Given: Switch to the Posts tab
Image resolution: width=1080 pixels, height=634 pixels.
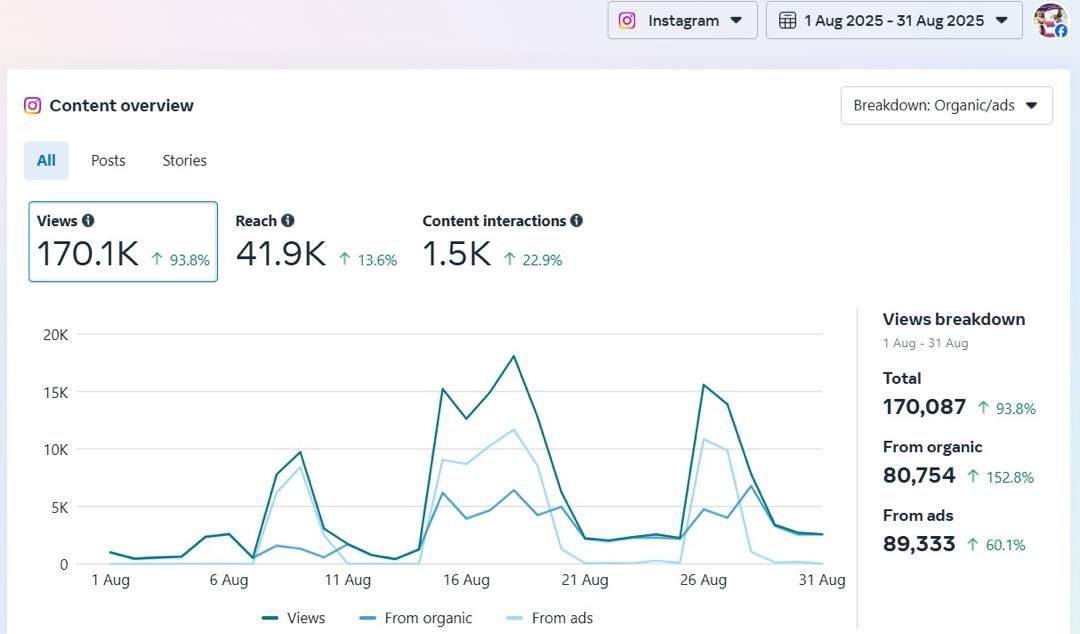Looking at the screenshot, I should tap(107, 160).
